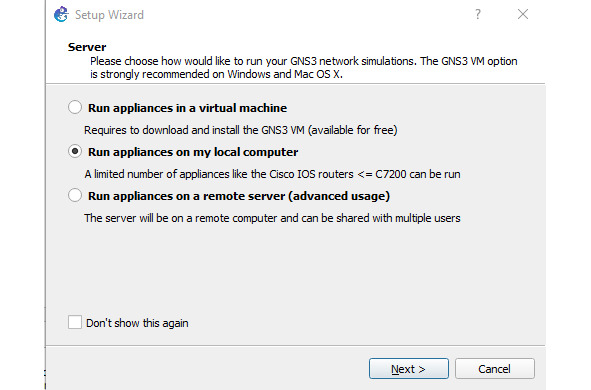Screen dimensions: 591x390
Task: Click the remote computer shared users description
Action: tap(272, 219)
